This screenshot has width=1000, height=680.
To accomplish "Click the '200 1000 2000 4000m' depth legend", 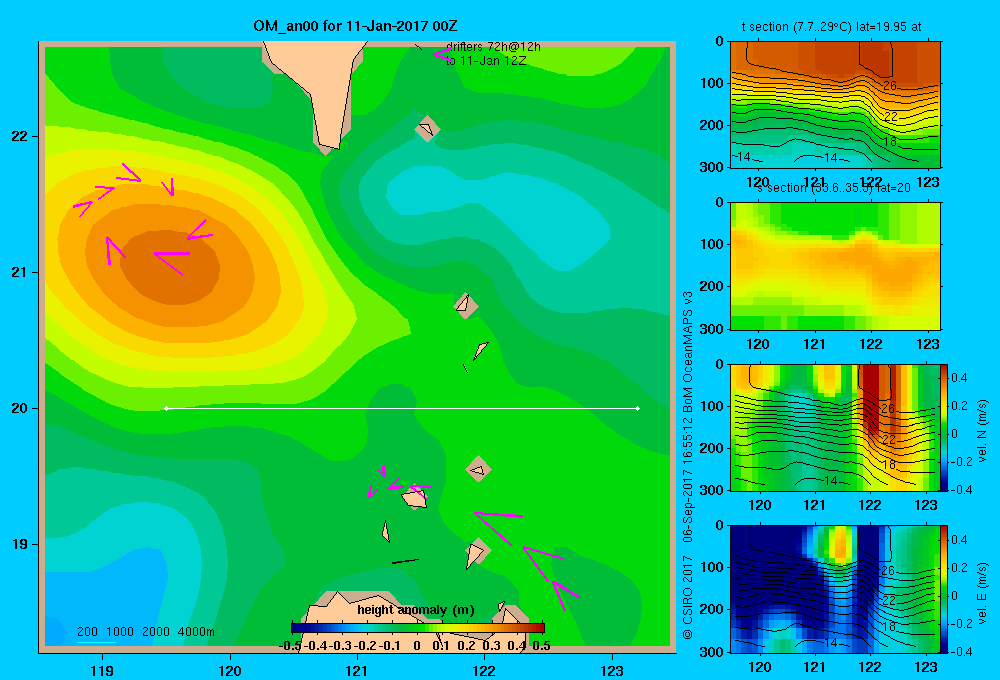I will (145, 632).
